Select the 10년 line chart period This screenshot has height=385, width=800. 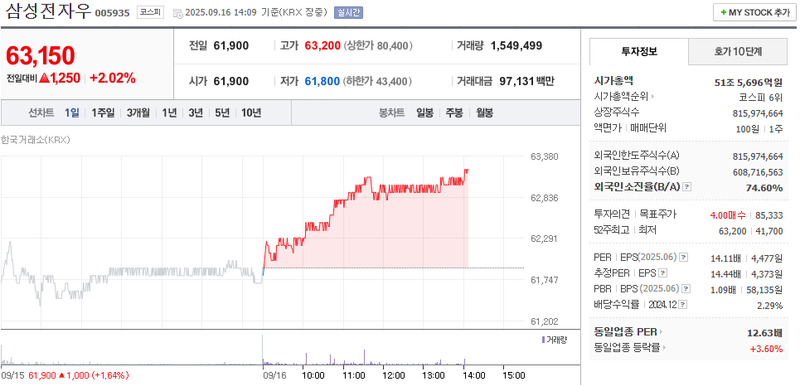252,113
